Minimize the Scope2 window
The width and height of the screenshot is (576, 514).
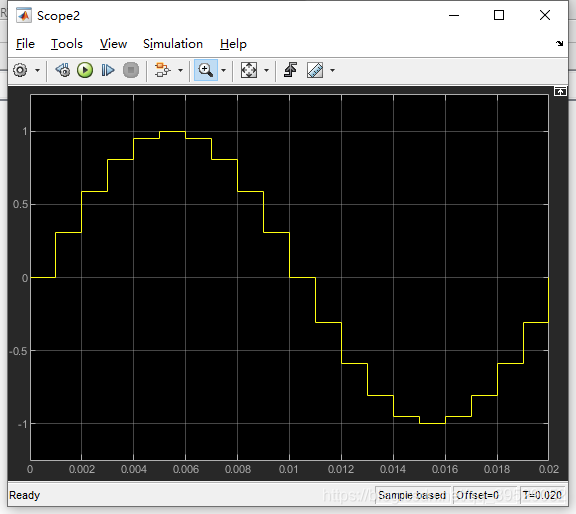tap(454, 15)
